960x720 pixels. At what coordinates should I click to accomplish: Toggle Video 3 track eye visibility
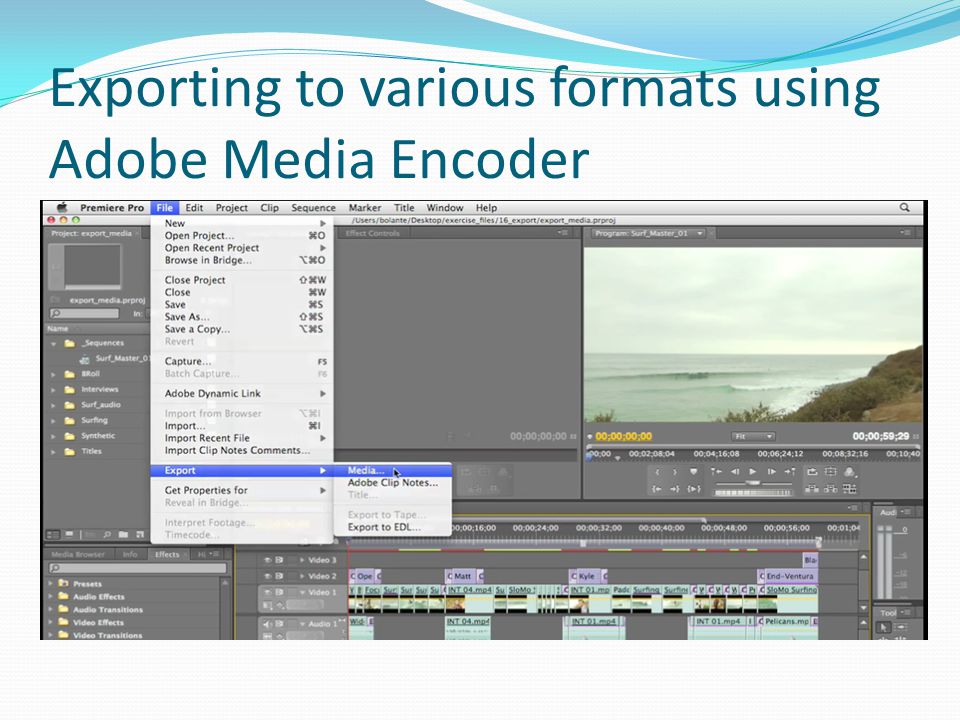(267, 560)
